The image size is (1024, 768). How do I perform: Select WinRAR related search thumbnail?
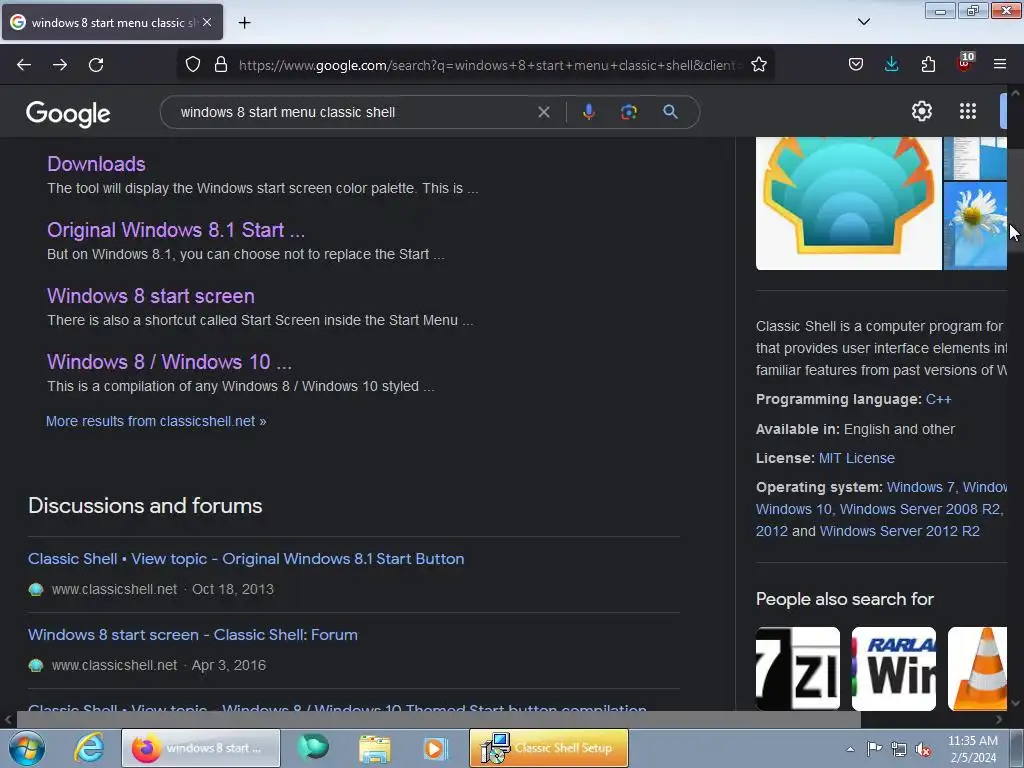coord(894,669)
